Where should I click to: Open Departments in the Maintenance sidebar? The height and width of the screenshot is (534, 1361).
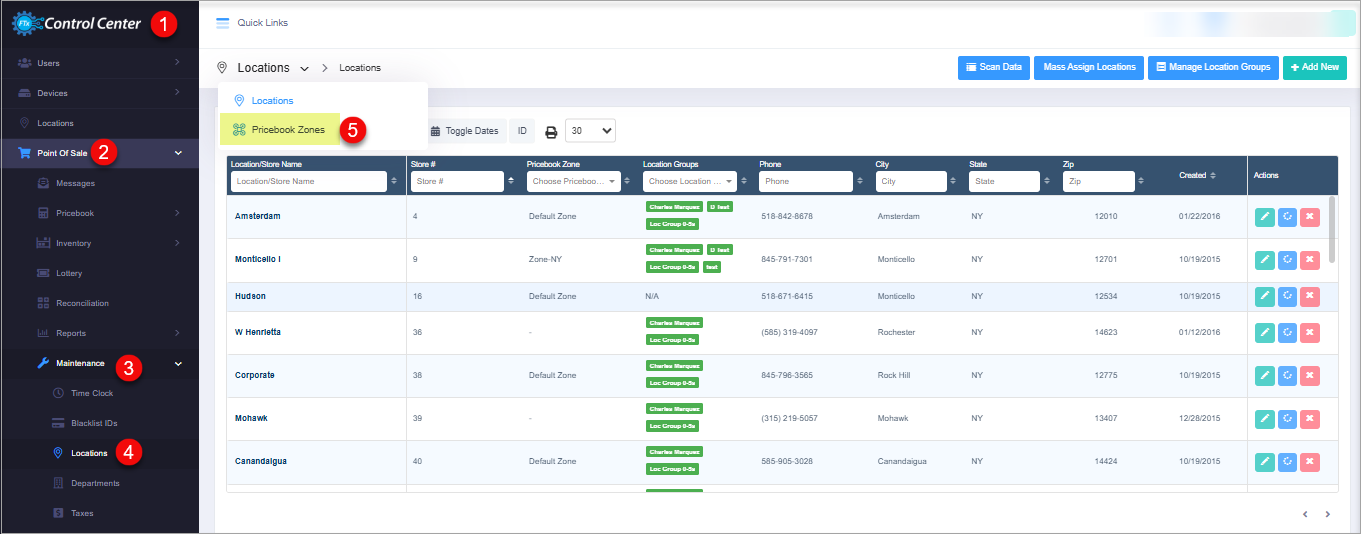(x=95, y=483)
